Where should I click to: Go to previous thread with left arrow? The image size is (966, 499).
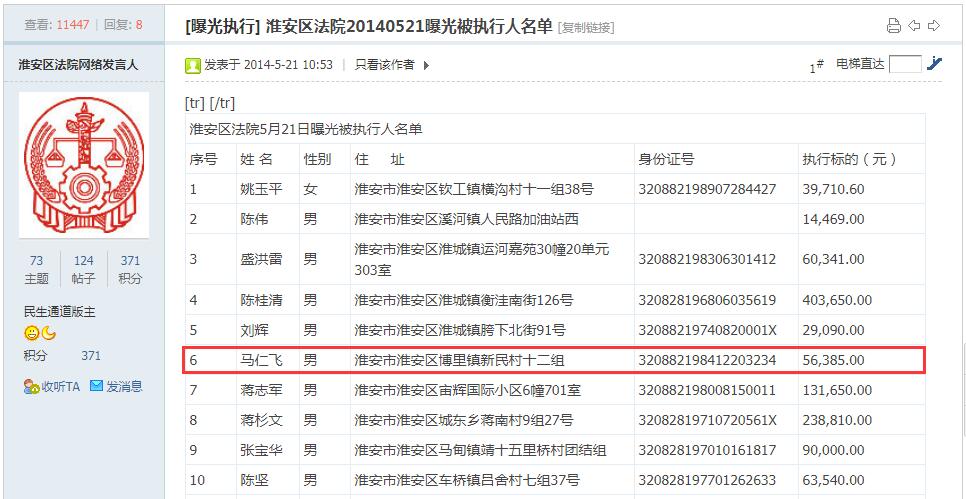[914, 26]
